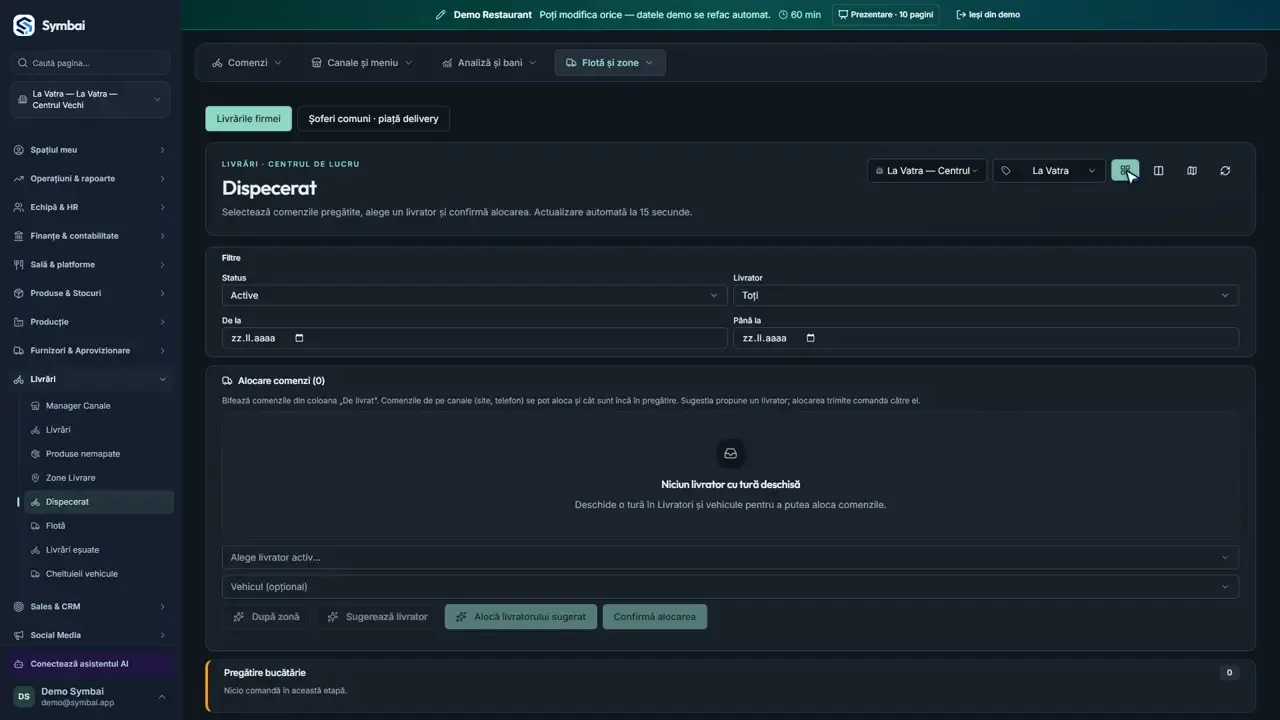Click the Confirmă alocarea button
The image size is (1280, 720).
point(655,617)
